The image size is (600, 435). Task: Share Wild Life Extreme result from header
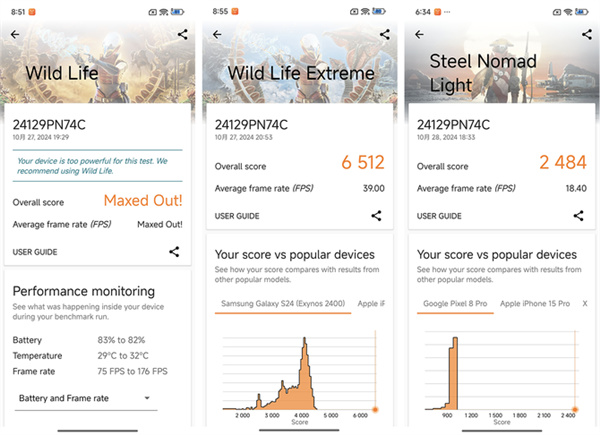[x=384, y=34]
